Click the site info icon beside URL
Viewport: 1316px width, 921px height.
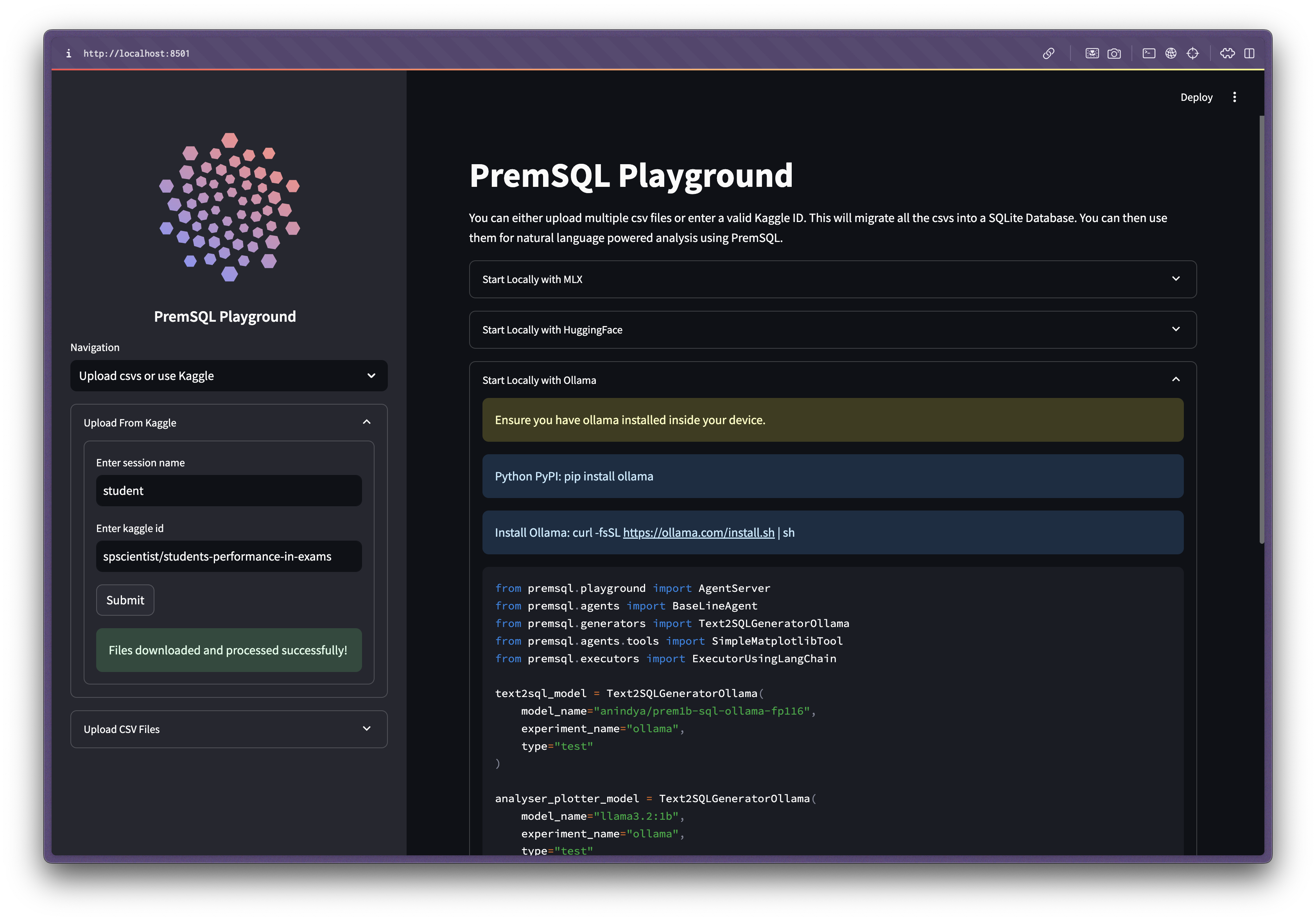[69, 53]
